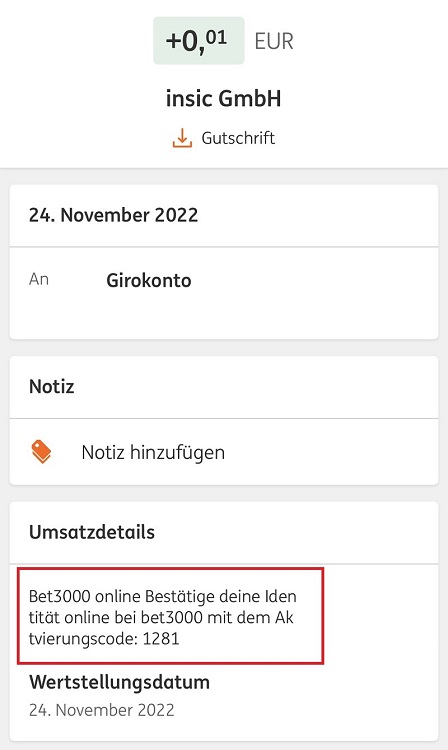Click the EUR currency label

(x=273, y=41)
